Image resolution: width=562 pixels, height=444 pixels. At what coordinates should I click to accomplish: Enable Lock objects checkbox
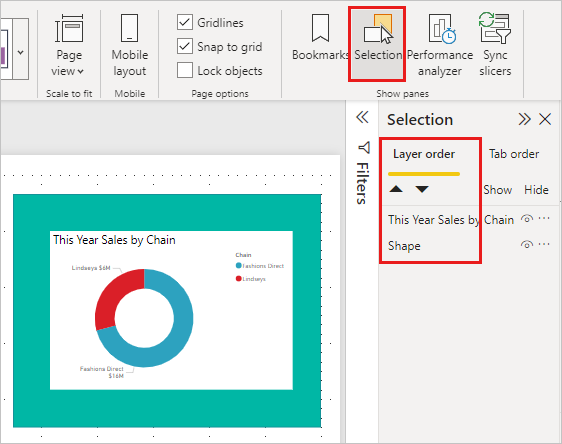[185, 70]
